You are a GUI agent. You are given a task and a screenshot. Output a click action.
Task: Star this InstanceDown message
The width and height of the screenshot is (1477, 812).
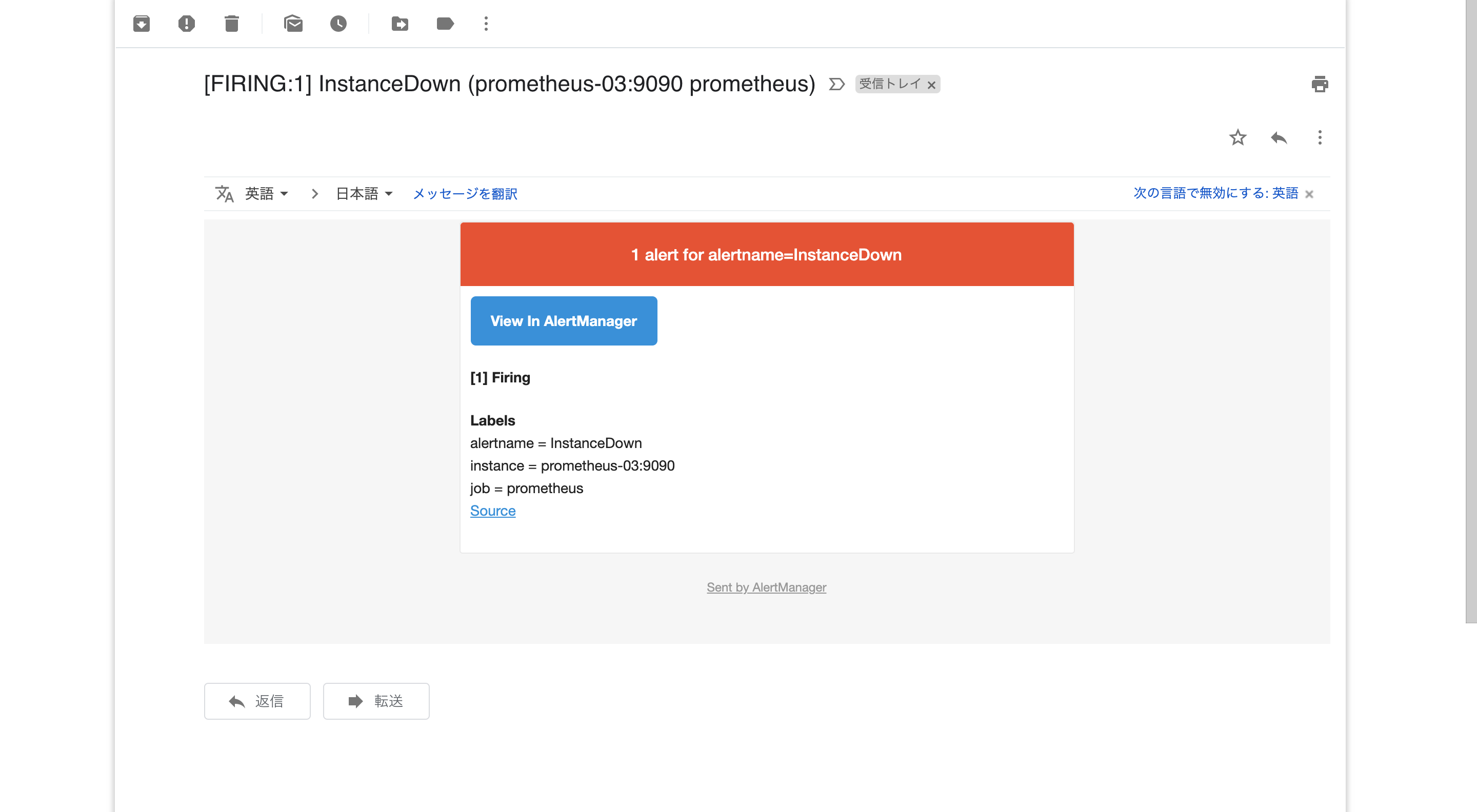[x=1238, y=137]
